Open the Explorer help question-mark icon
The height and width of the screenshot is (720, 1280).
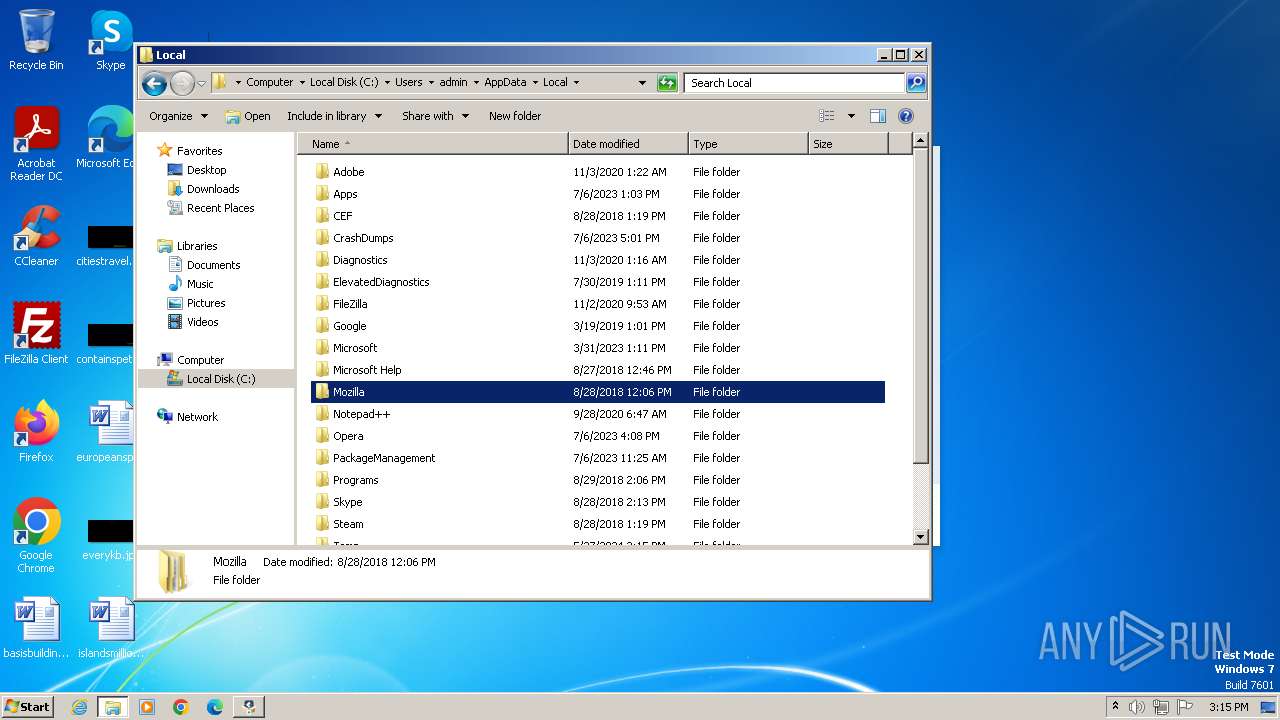(906, 116)
